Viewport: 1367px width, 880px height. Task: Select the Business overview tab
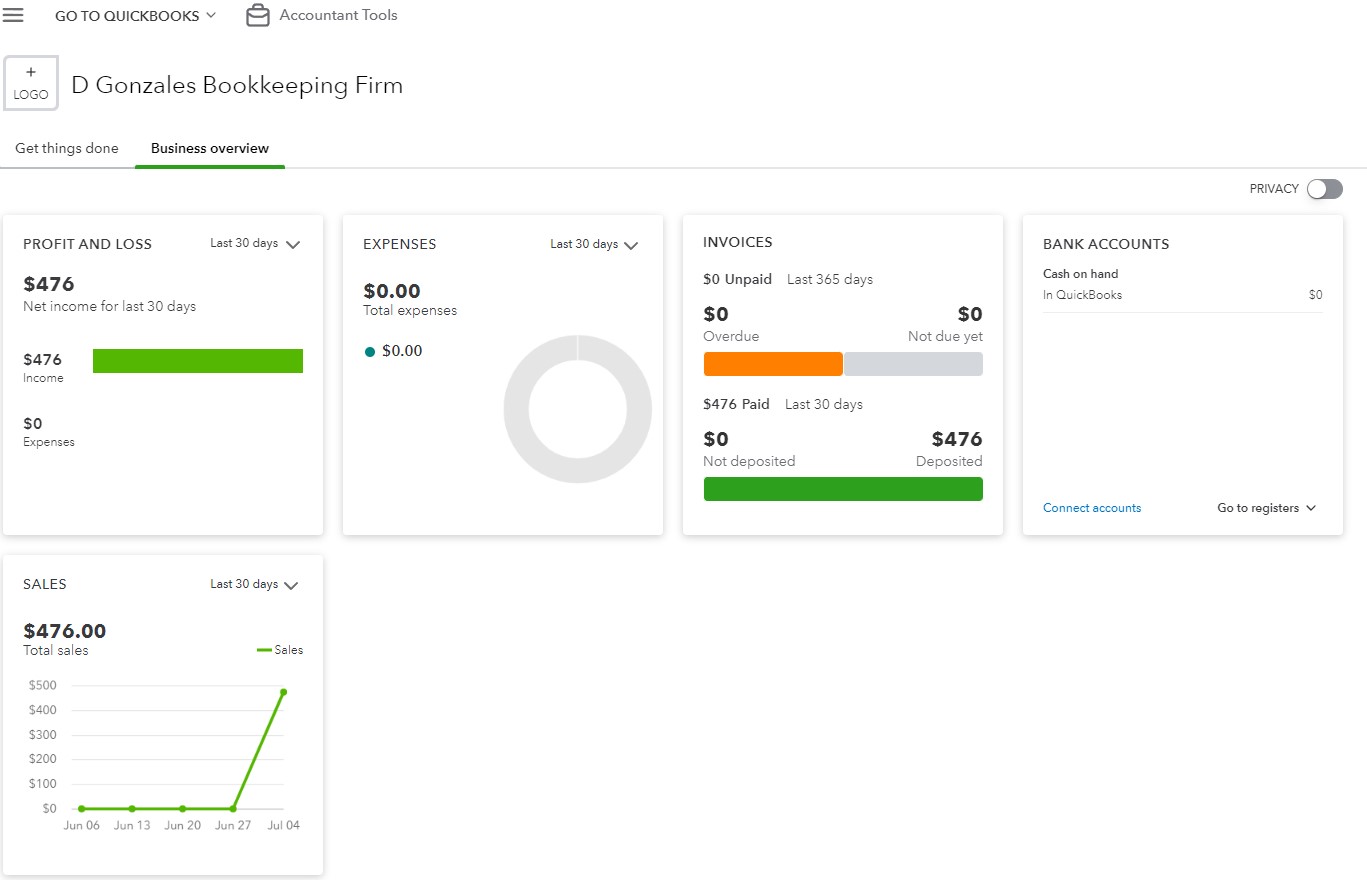pos(210,148)
